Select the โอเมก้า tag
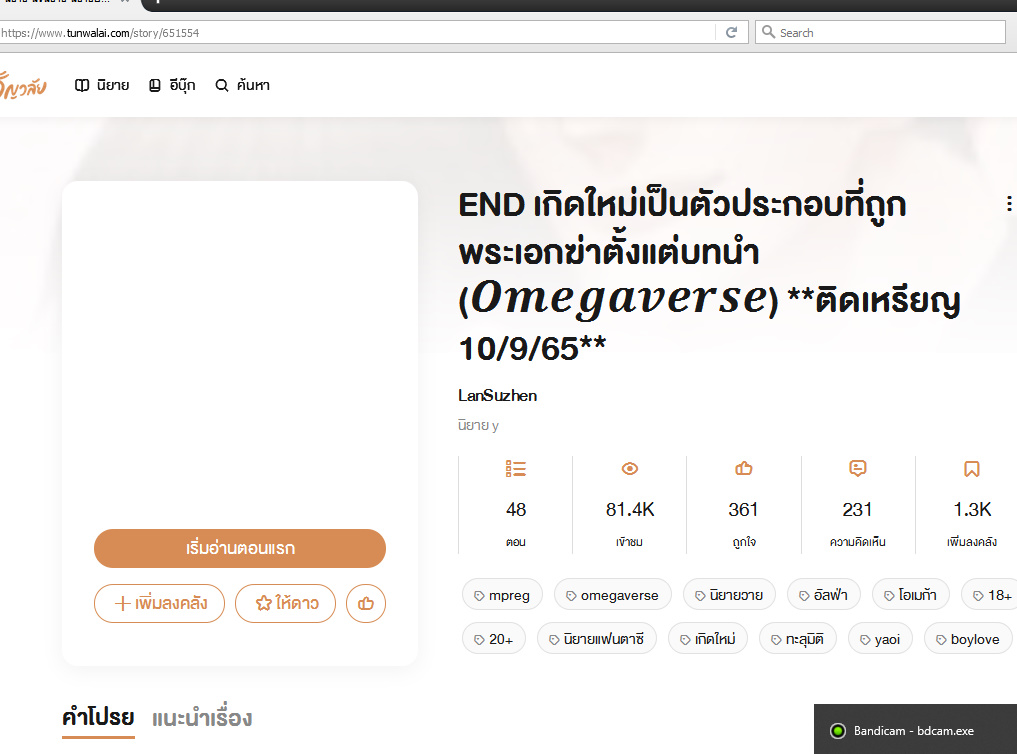 point(911,595)
